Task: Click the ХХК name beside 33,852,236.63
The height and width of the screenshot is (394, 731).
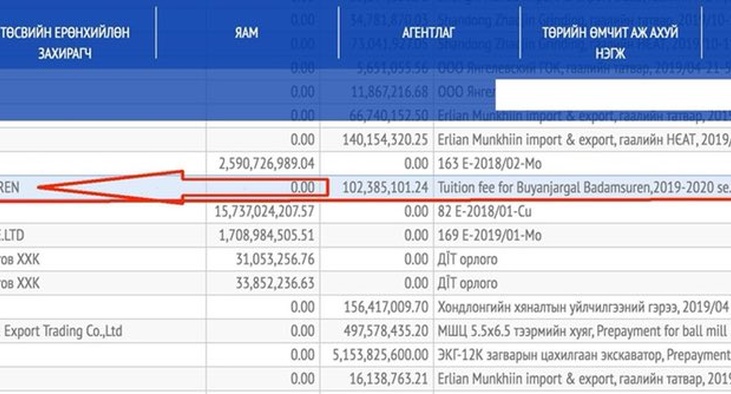Action: coord(20,283)
